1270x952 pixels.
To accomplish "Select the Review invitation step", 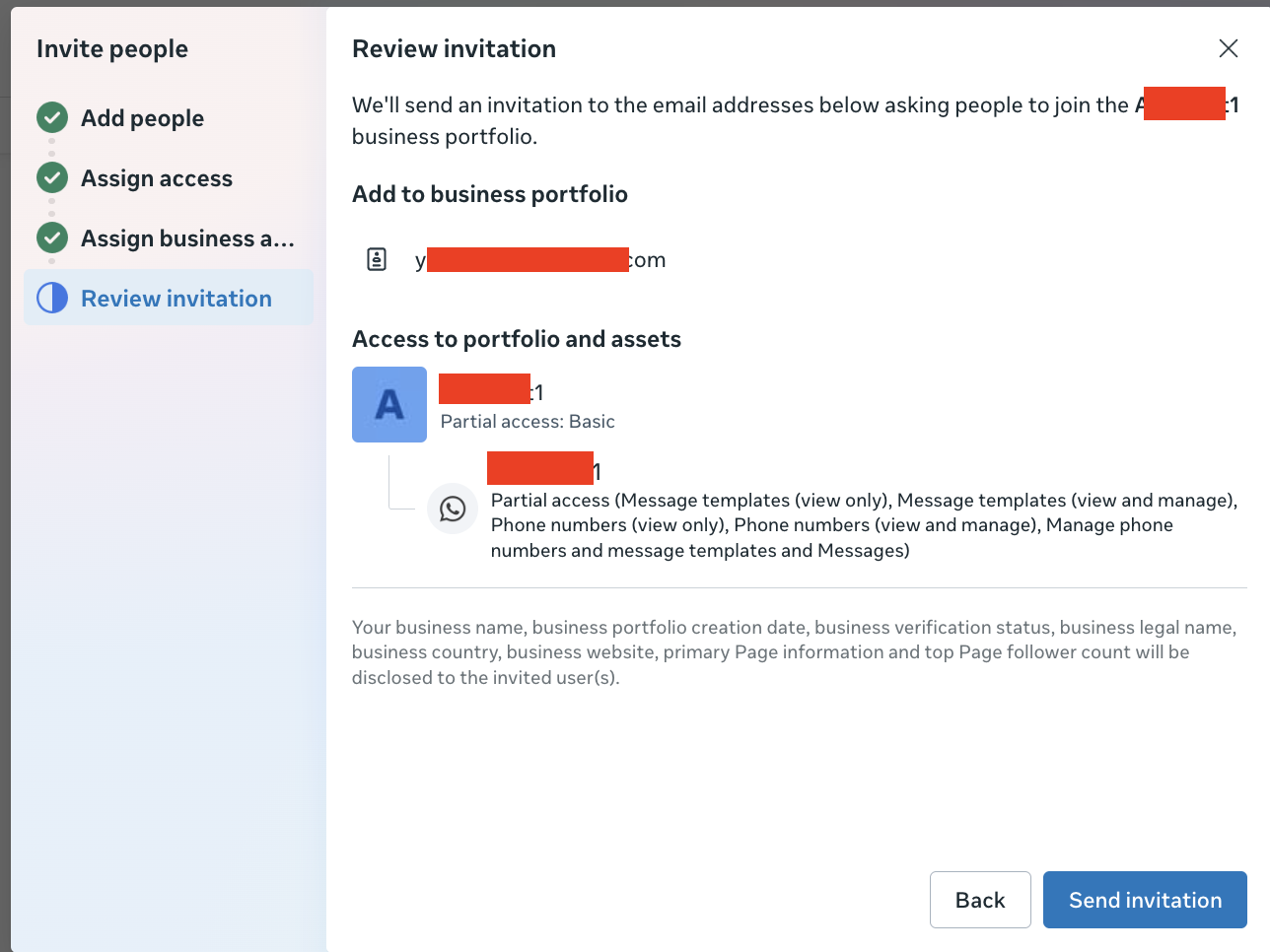I will pyautogui.click(x=176, y=298).
